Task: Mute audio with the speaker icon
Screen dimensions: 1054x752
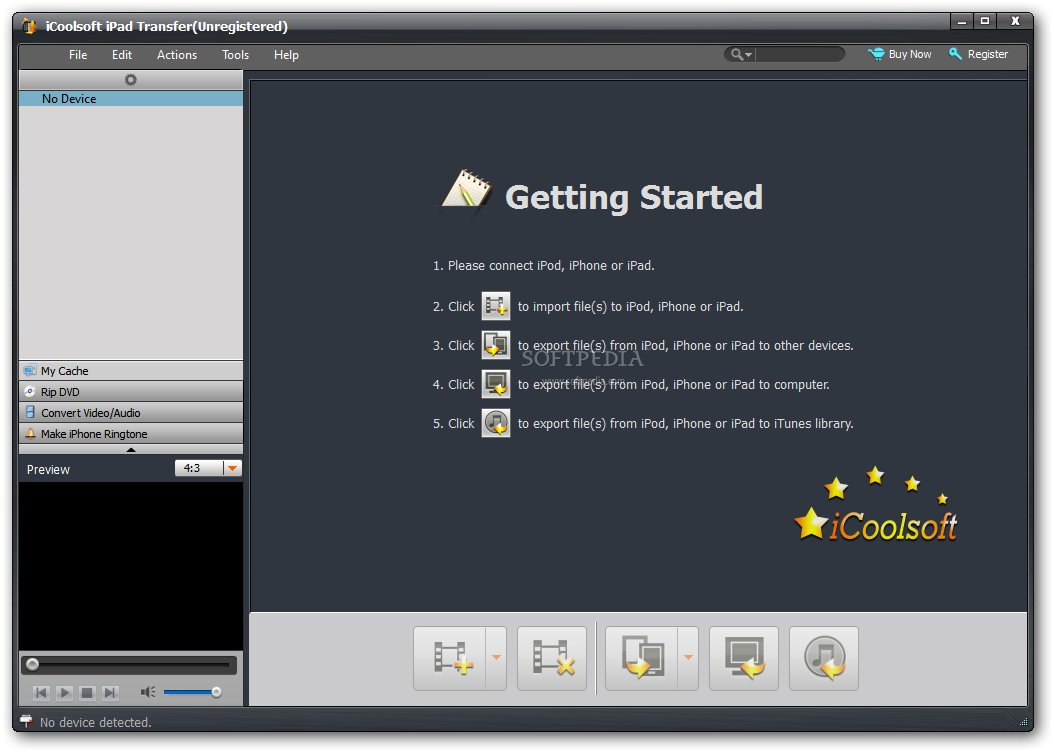Action: point(148,692)
